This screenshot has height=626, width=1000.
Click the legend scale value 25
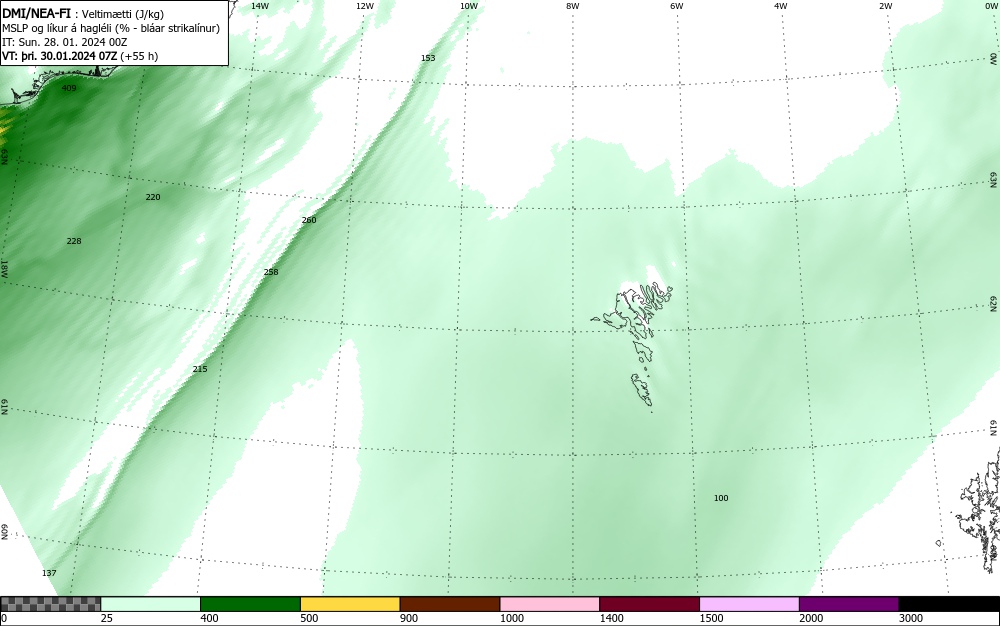[x=107, y=618]
